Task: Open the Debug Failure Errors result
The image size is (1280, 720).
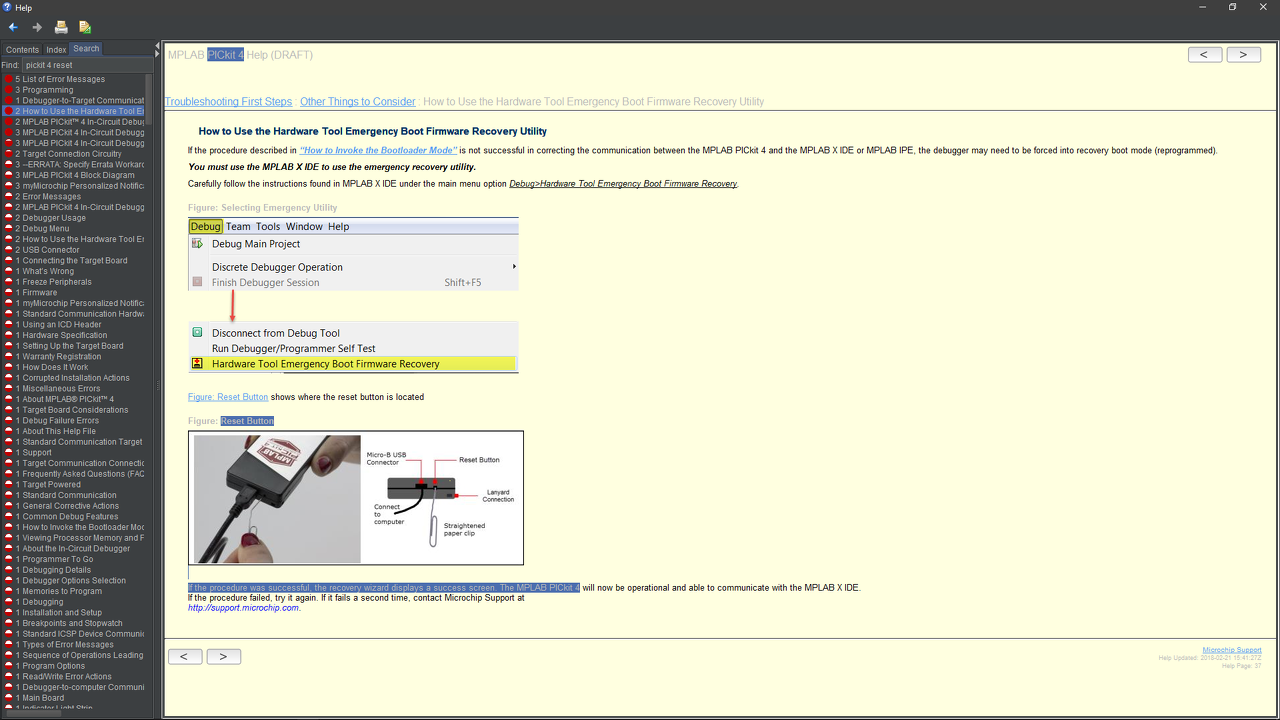Action: [x=57, y=421]
